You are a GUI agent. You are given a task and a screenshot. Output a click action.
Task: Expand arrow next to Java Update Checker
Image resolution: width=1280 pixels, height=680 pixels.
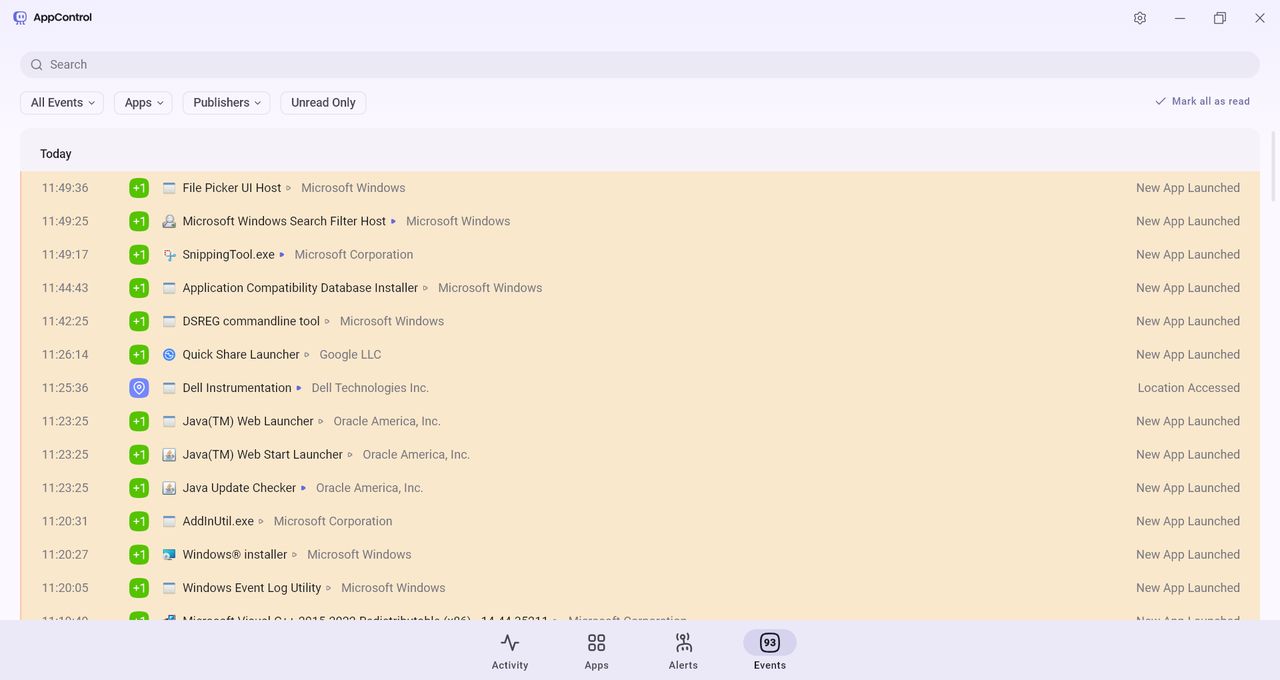click(x=303, y=488)
